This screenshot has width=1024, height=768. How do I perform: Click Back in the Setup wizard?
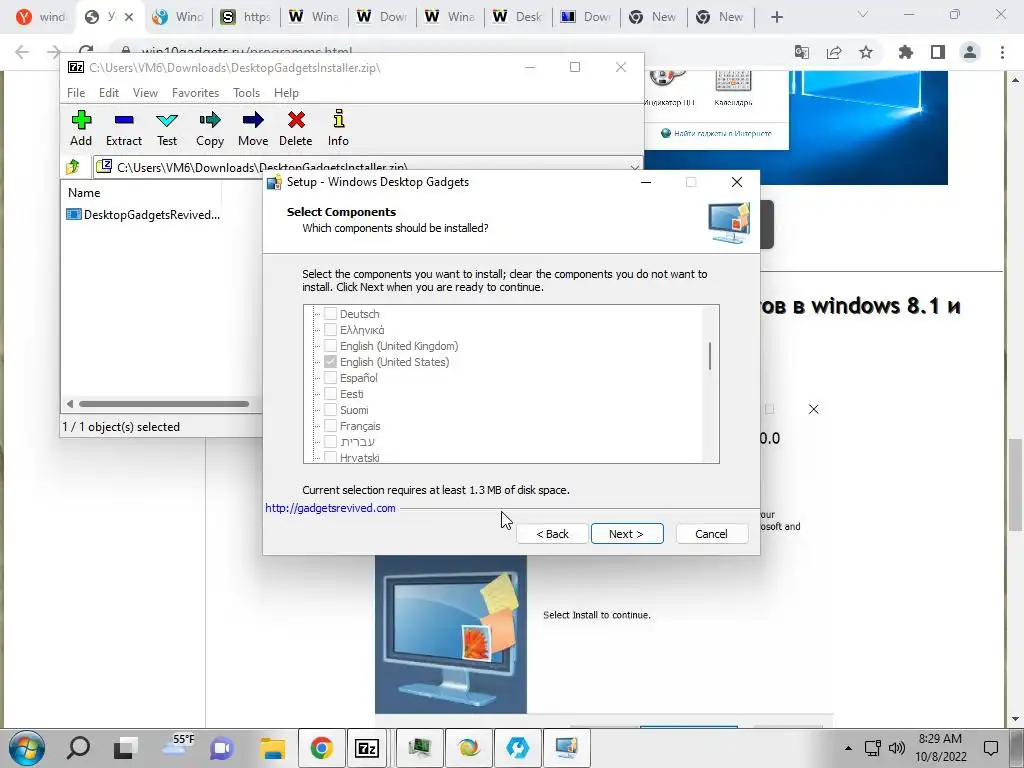[x=552, y=534]
